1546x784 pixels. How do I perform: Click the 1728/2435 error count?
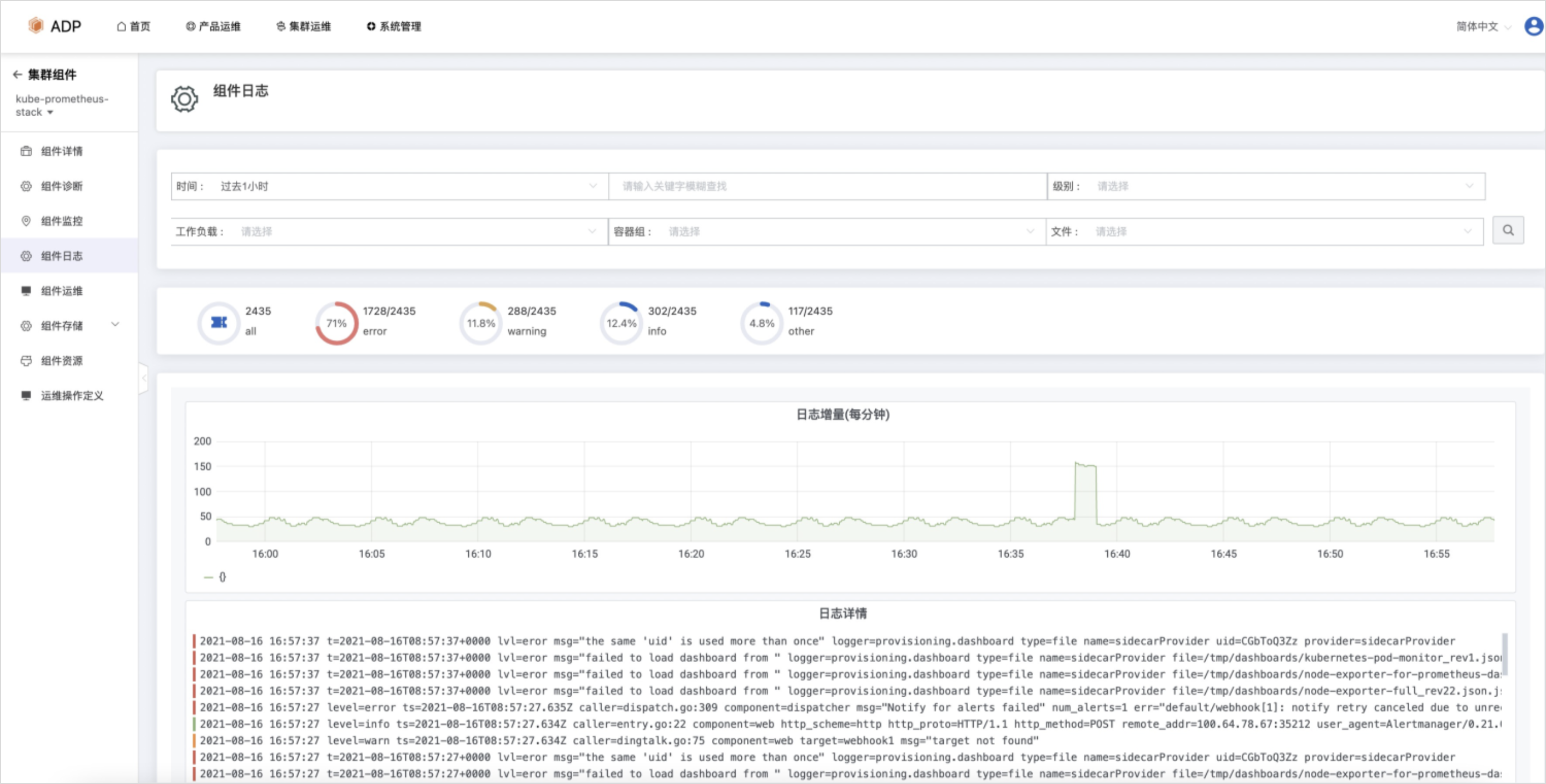pyautogui.click(x=389, y=311)
